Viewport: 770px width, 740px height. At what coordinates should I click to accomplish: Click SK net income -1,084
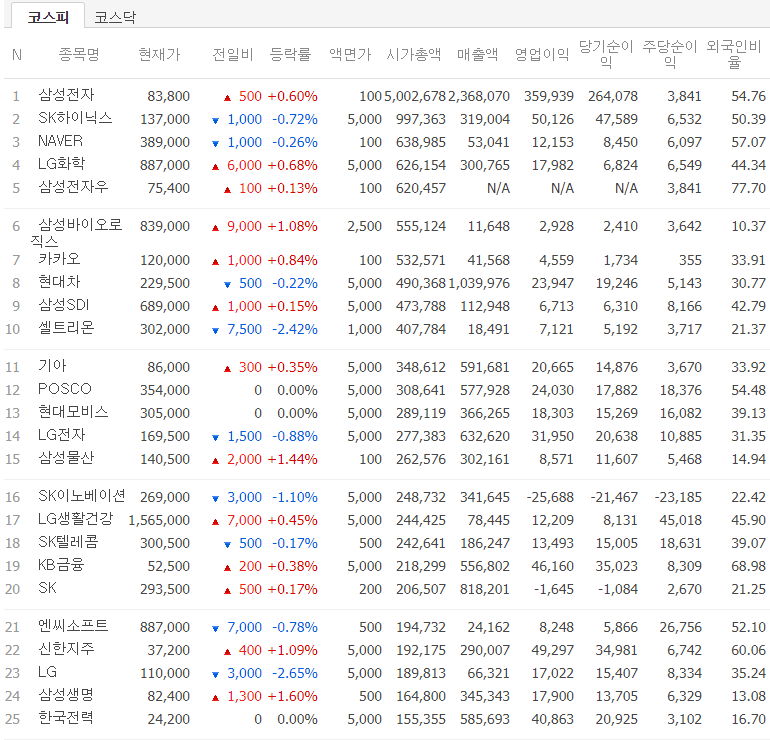pos(616,589)
